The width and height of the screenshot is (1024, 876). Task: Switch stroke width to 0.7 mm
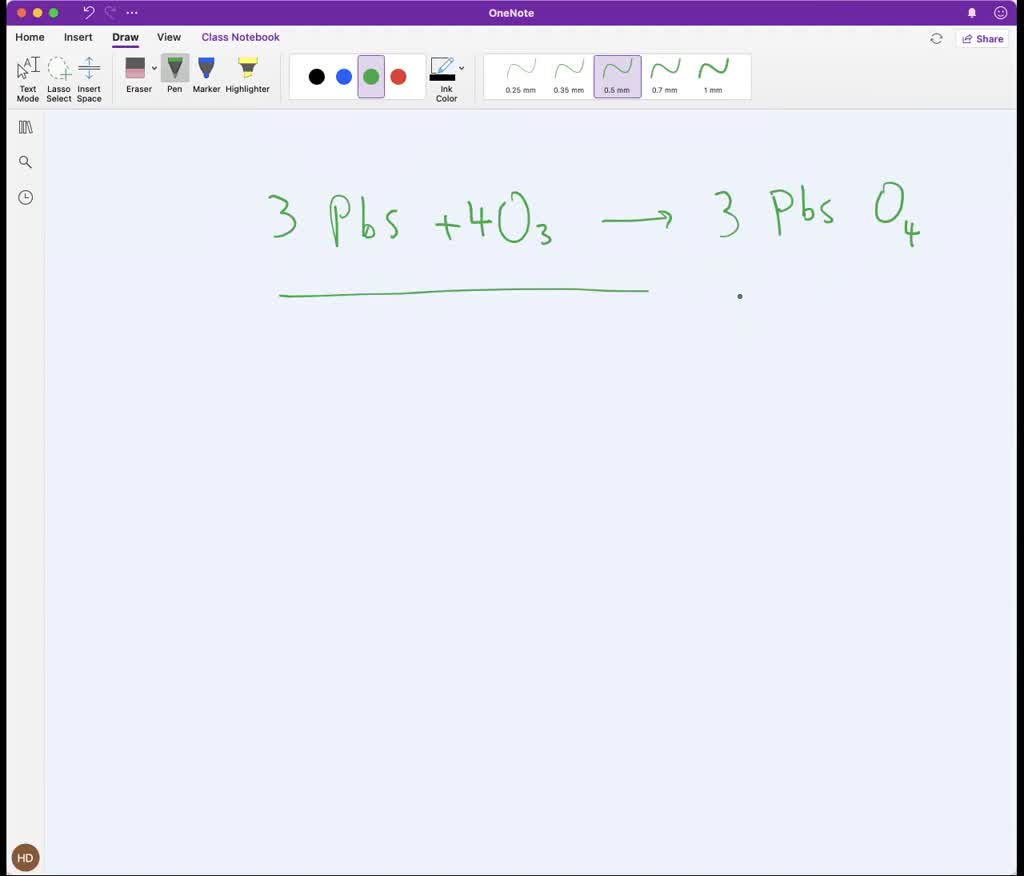click(664, 77)
